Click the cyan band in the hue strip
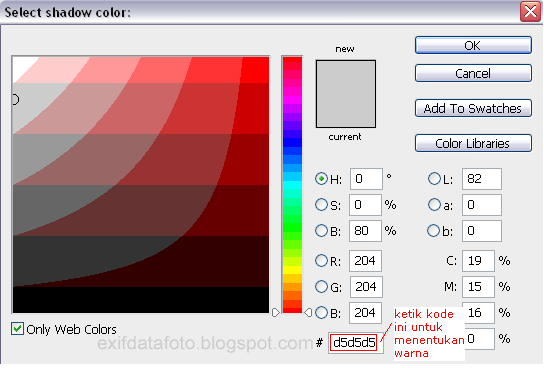Image resolution: width=544 pixels, height=368 pixels. (292, 185)
